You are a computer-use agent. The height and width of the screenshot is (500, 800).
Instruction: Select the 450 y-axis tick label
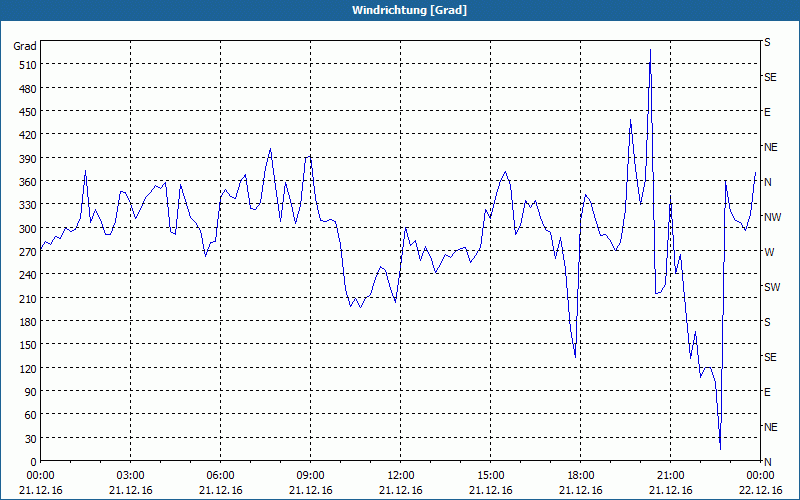click(28, 112)
